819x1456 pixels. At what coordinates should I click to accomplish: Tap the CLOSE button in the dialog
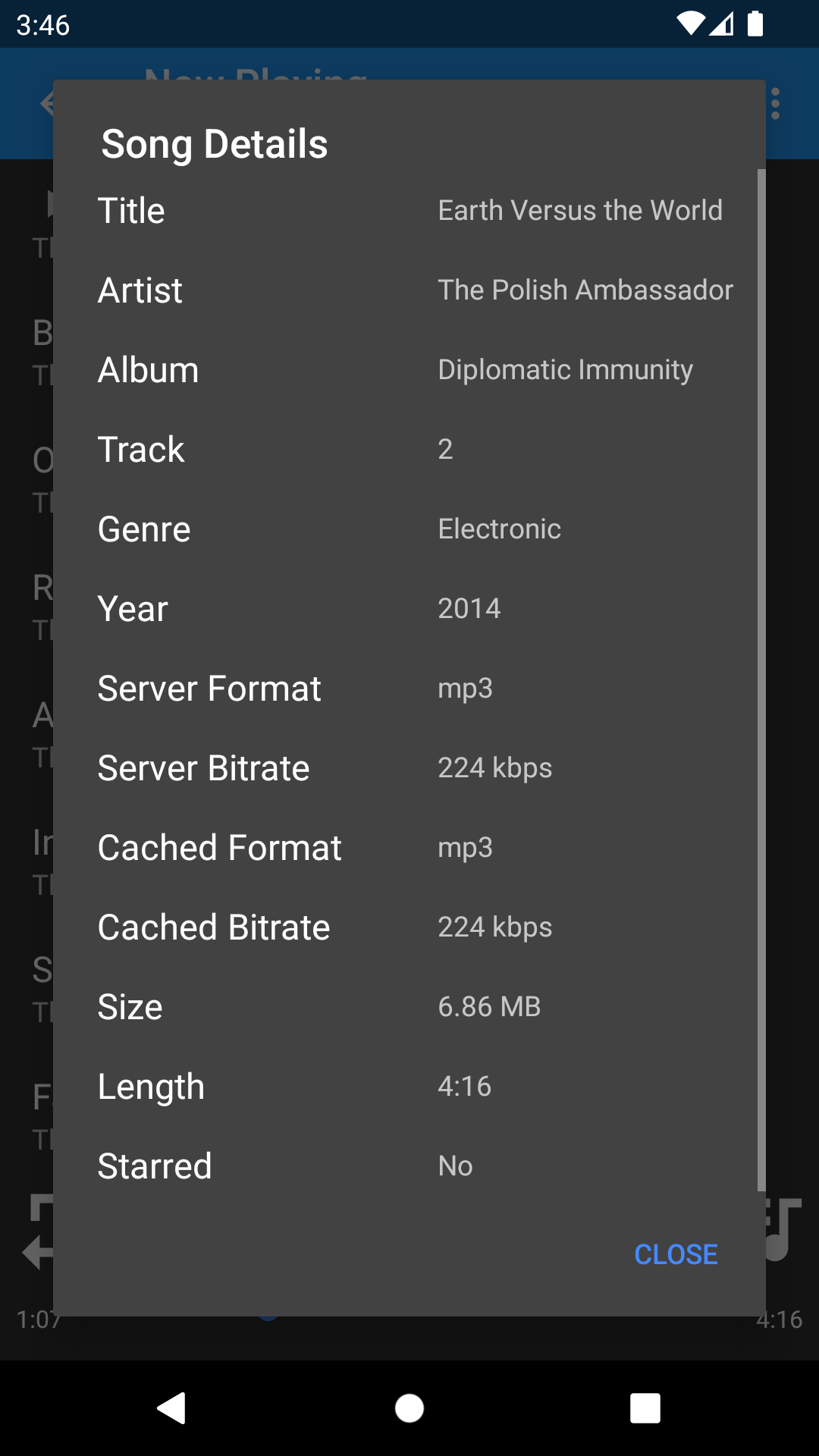[x=676, y=1254]
